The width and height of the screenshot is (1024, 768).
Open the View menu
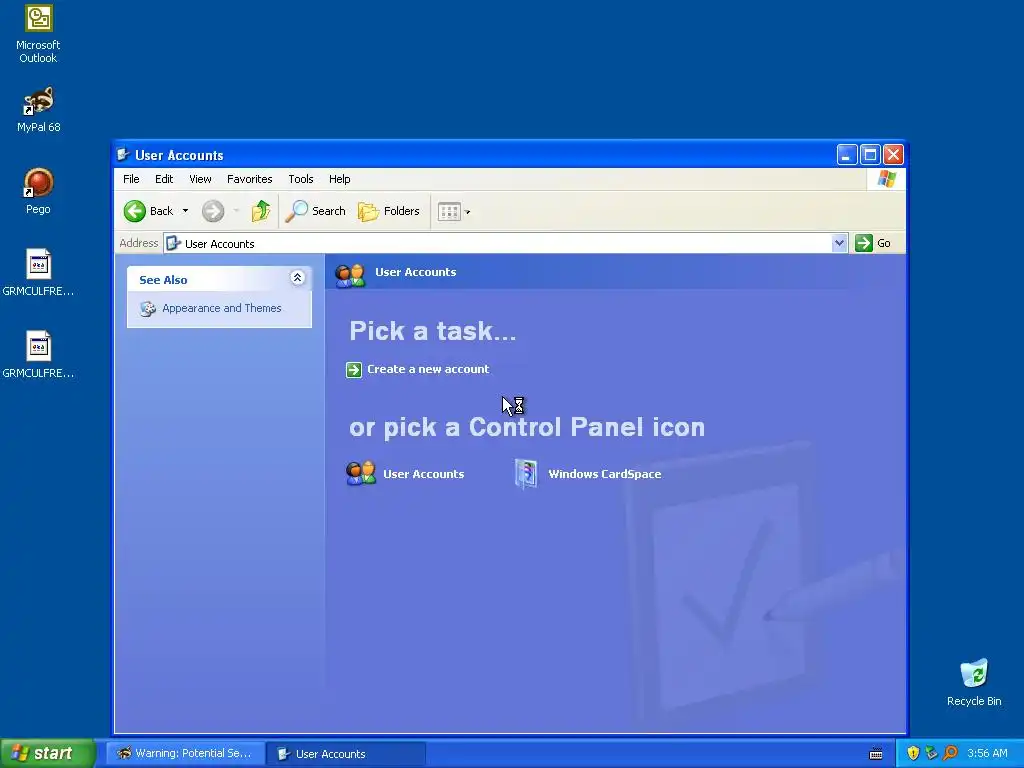coord(200,179)
